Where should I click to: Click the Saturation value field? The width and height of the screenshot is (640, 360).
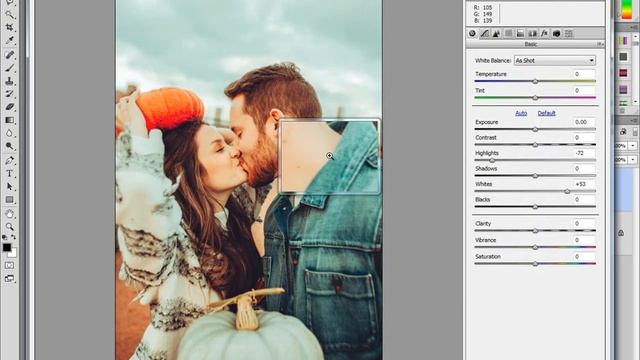(584, 257)
